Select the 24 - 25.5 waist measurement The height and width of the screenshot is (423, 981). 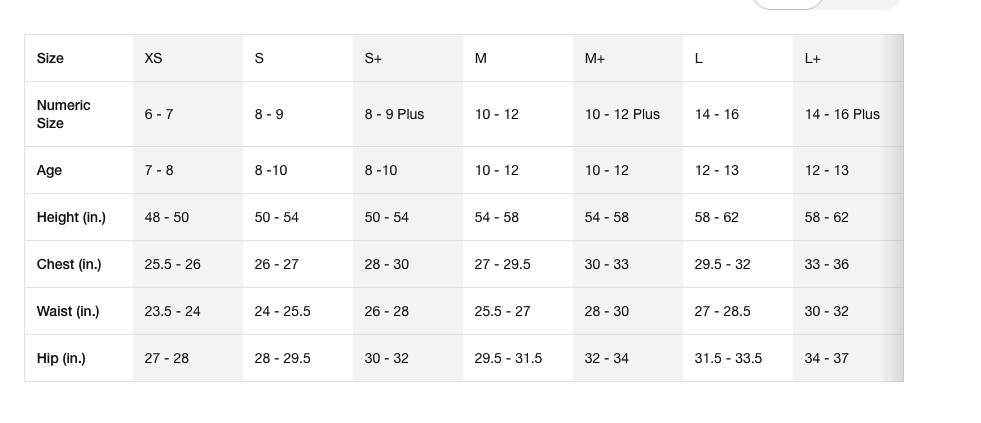283,311
